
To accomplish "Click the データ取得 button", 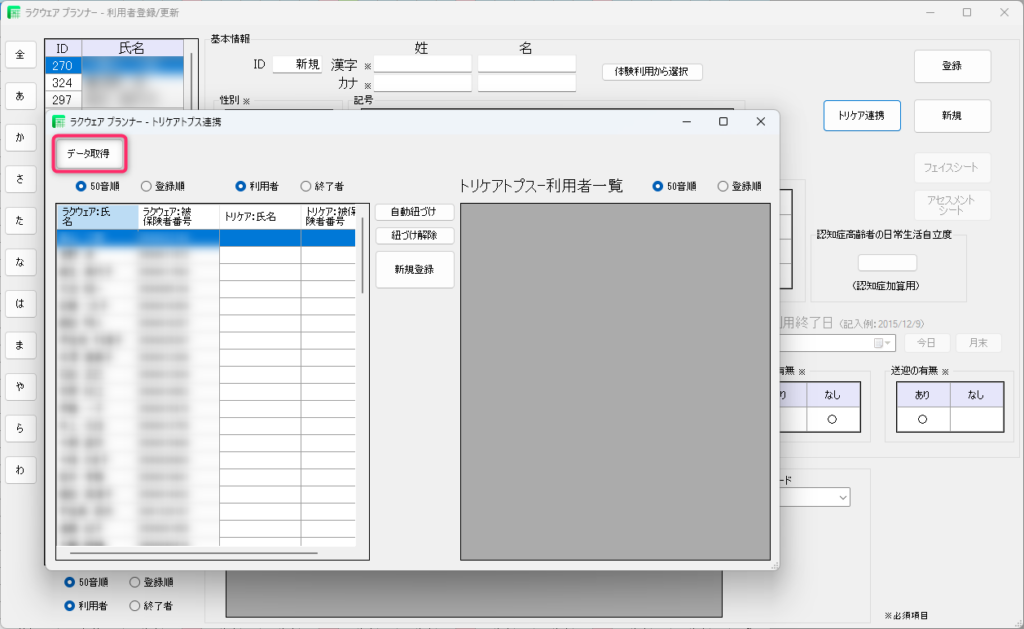I will pos(88,153).
